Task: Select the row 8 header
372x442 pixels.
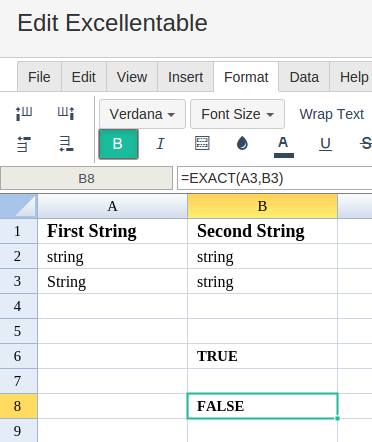Action: click(18, 406)
